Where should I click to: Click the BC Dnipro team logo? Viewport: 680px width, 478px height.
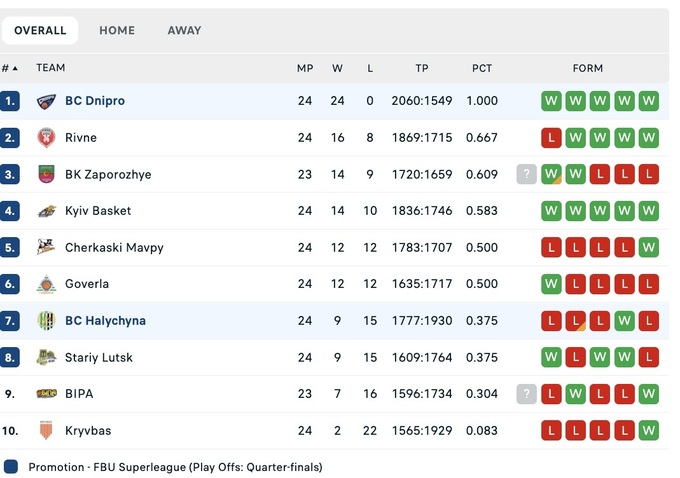click(x=46, y=101)
